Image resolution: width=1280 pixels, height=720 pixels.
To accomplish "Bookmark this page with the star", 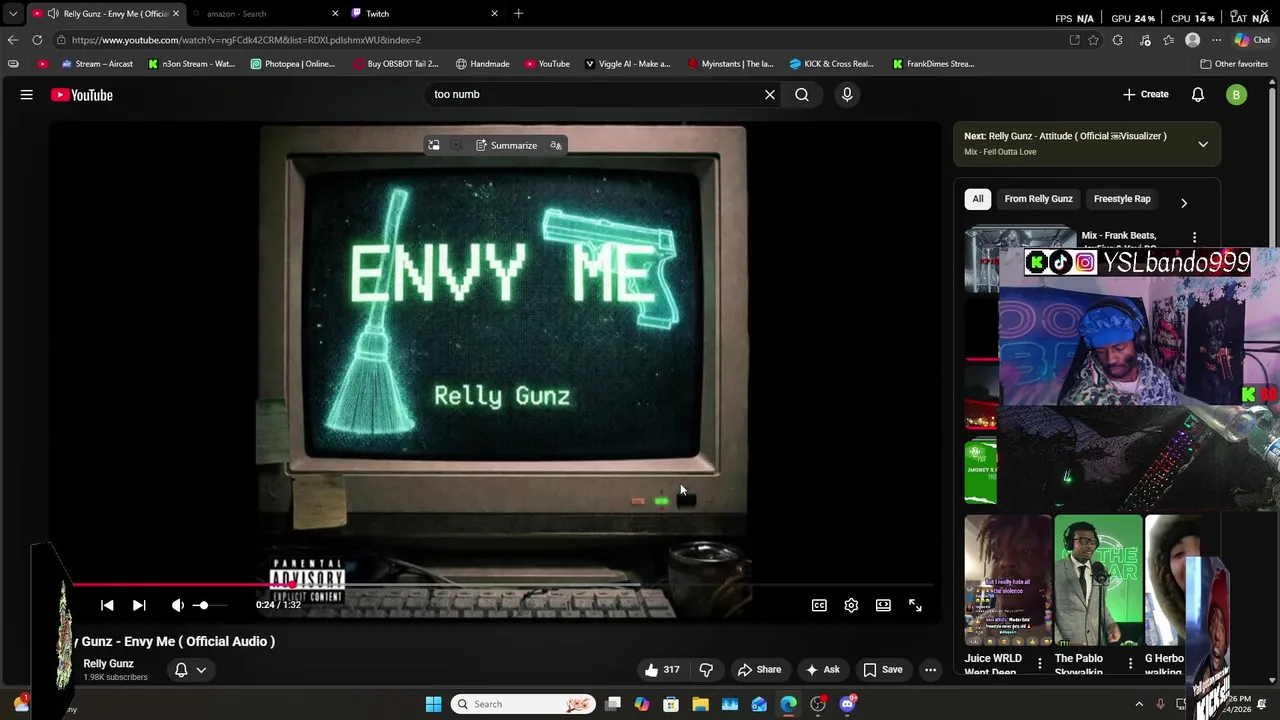I will click(x=1094, y=40).
